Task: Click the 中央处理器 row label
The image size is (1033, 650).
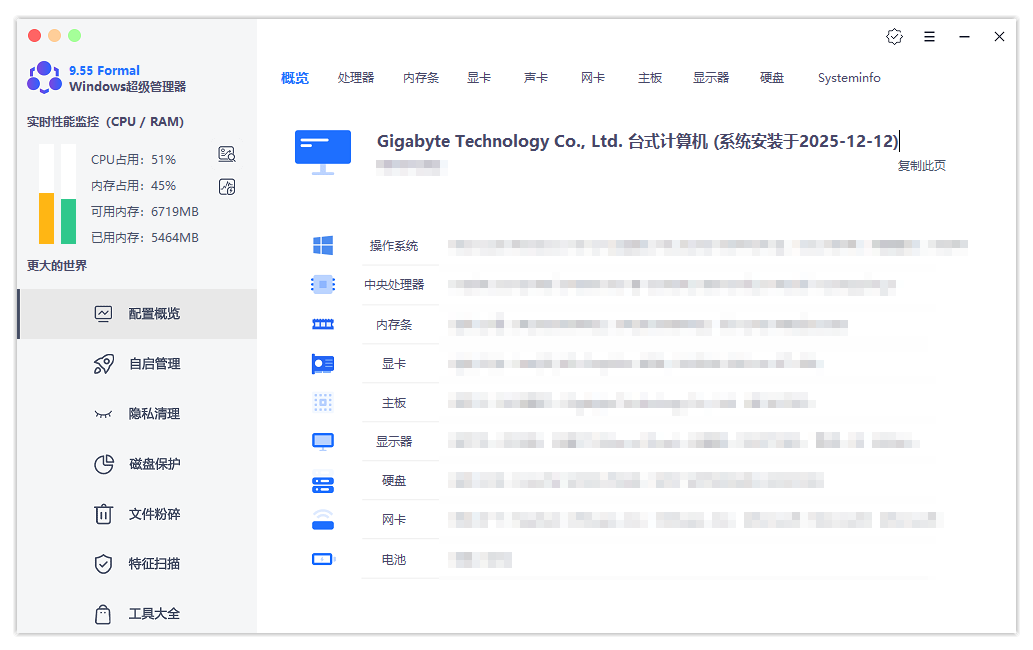Action: [x=394, y=284]
